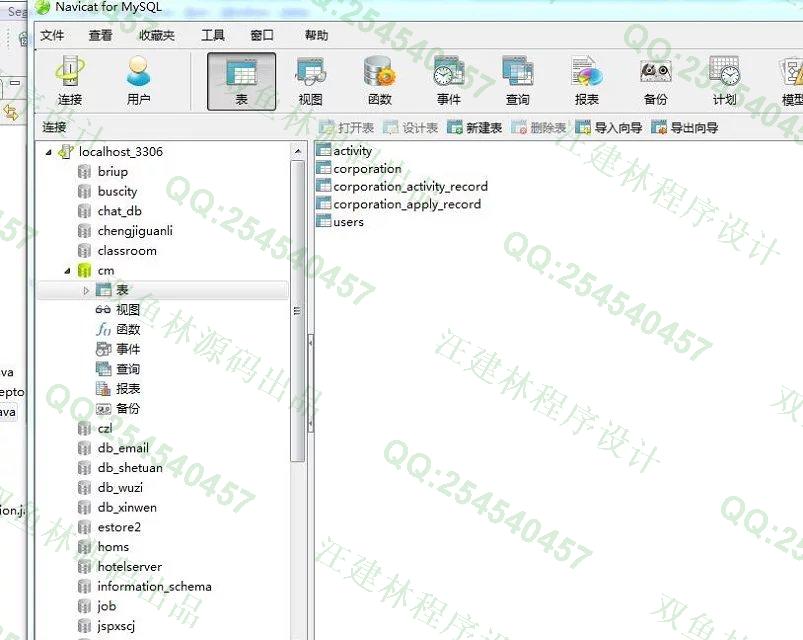
Task: Select the czl database
Action: click(x=104, y=429)
